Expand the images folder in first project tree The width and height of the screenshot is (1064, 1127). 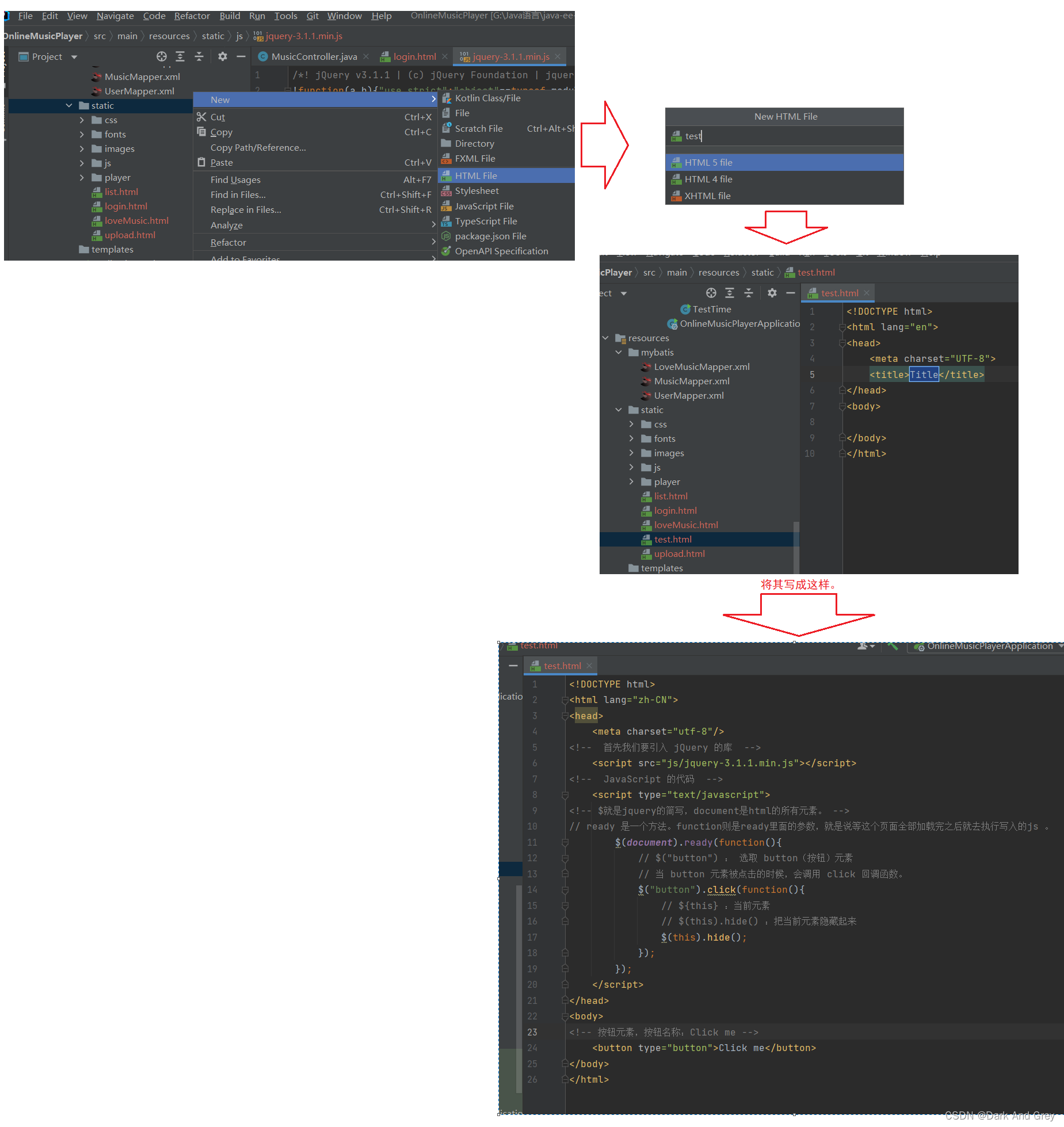82,148
